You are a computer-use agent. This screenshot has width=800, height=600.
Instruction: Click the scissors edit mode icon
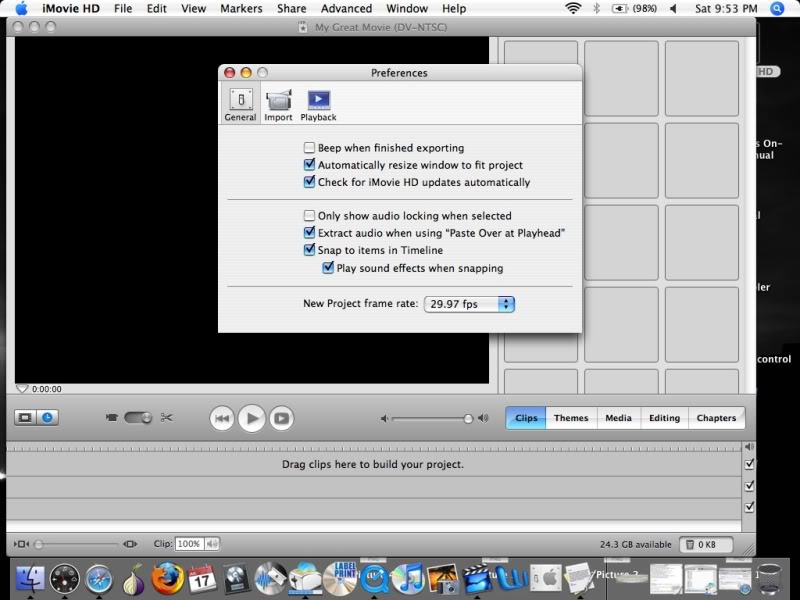[x=166, y=418]
